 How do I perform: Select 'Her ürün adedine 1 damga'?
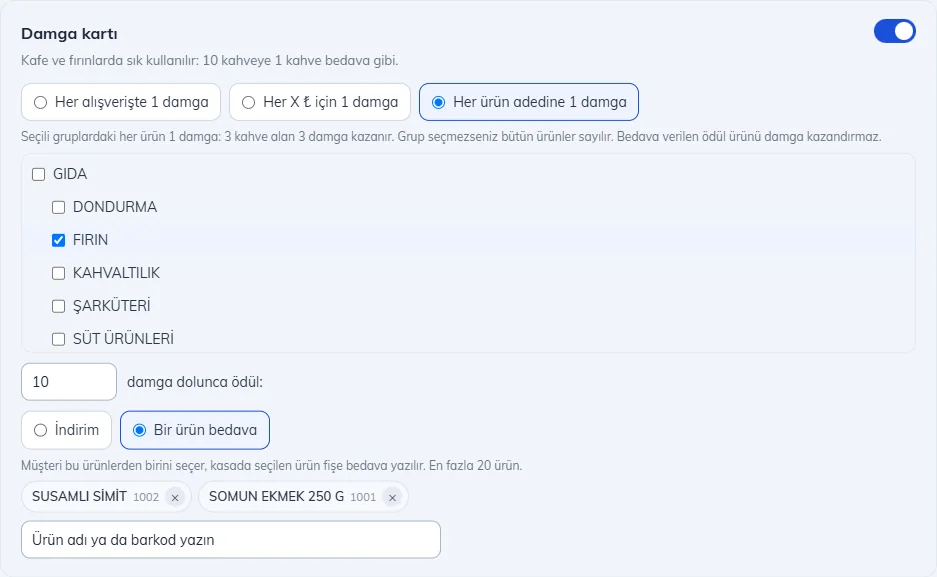pyautogui.click(x=529, y=102)
